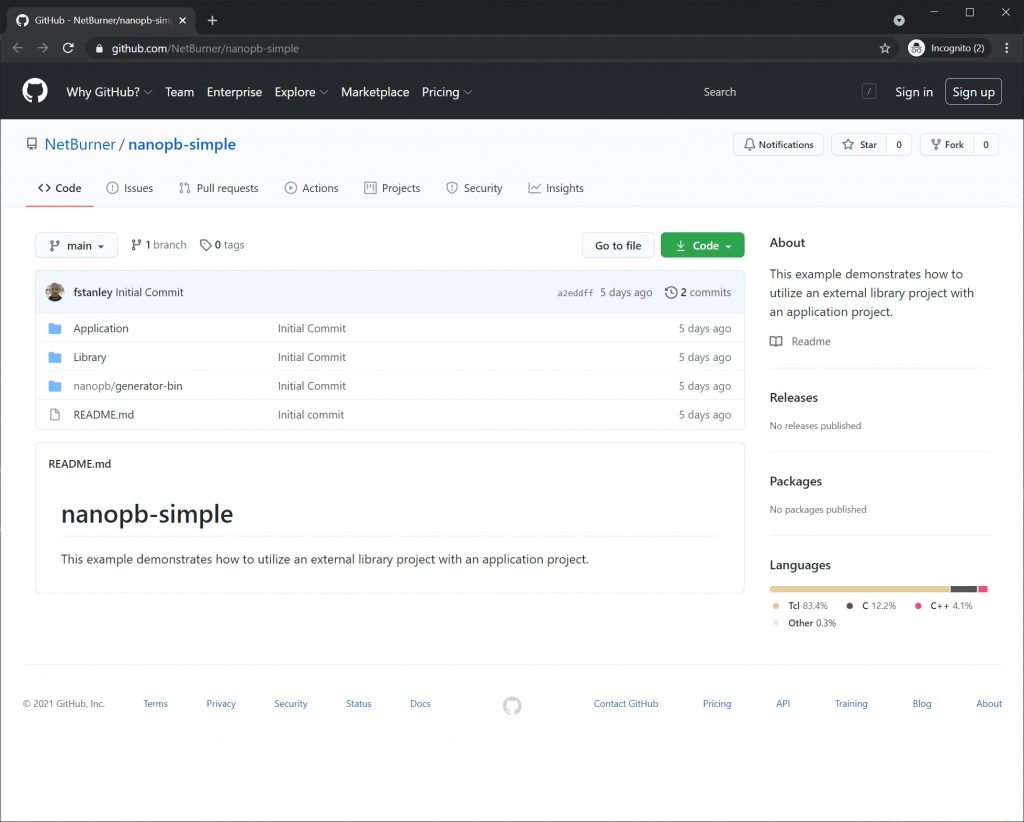Open the main branch dropdown
The image size is (1024, 822).
[x=76, y=244]
